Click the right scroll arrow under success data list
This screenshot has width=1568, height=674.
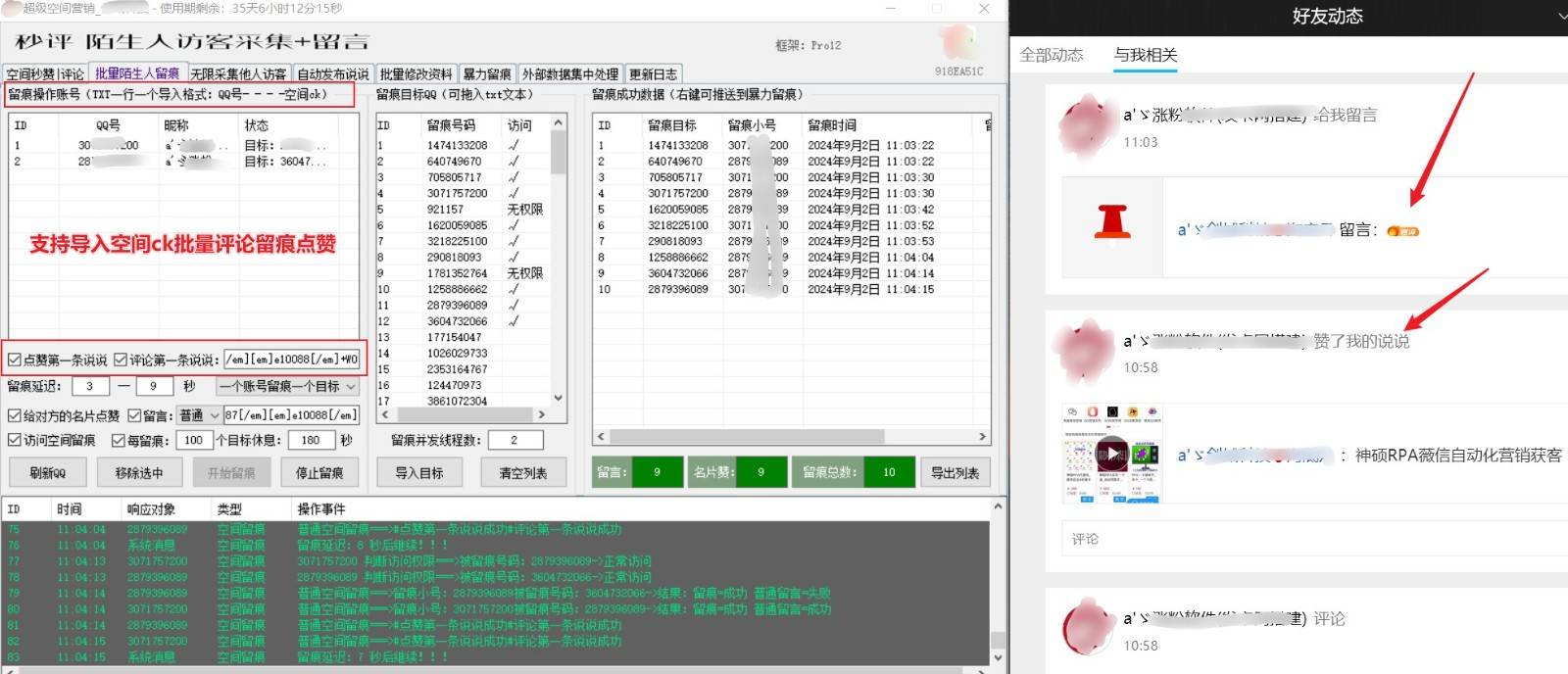tap(982, 437)
